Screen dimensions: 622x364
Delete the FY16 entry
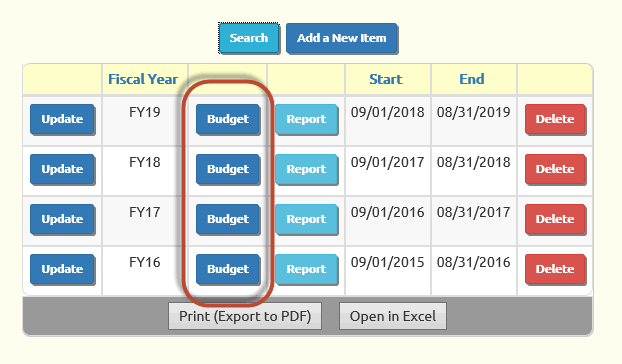555,269
